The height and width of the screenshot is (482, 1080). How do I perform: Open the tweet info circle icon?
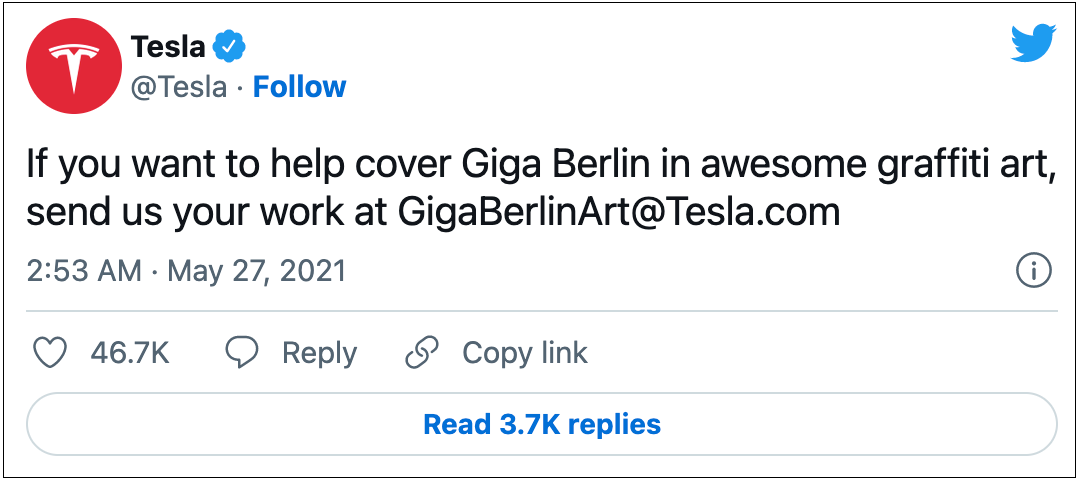1033,270
